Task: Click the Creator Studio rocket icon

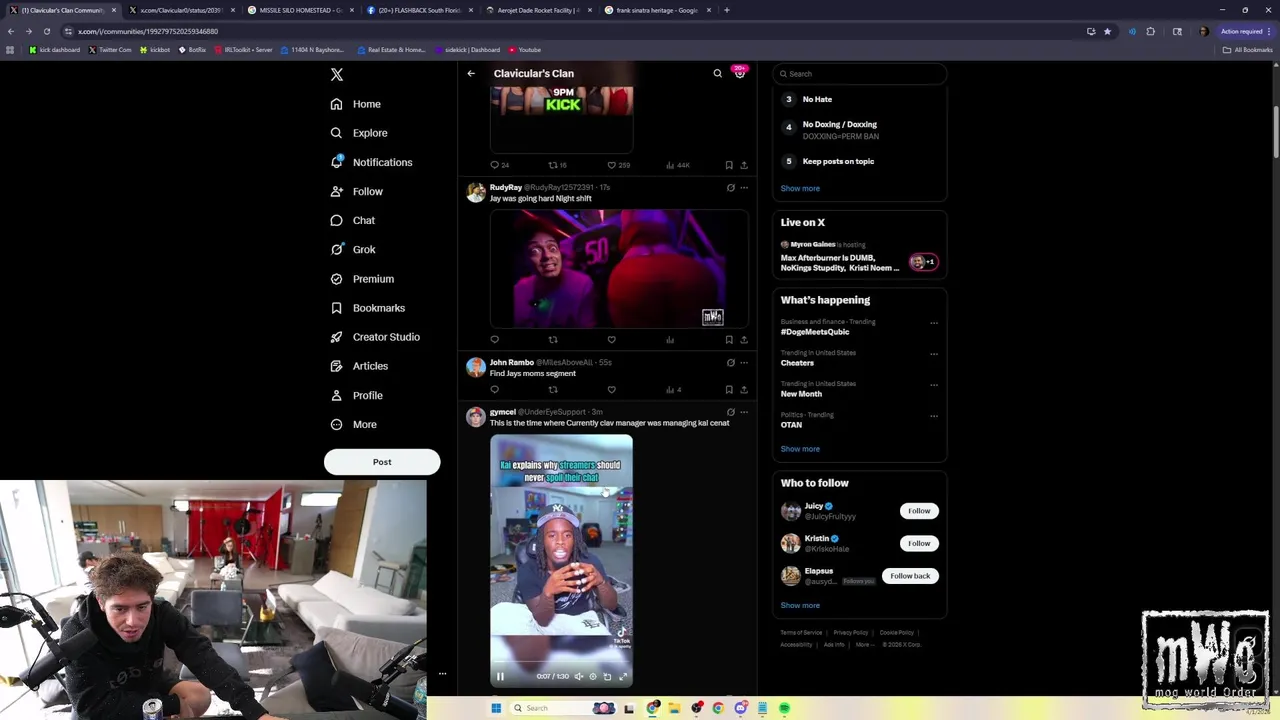Action: tap(336, 337)
